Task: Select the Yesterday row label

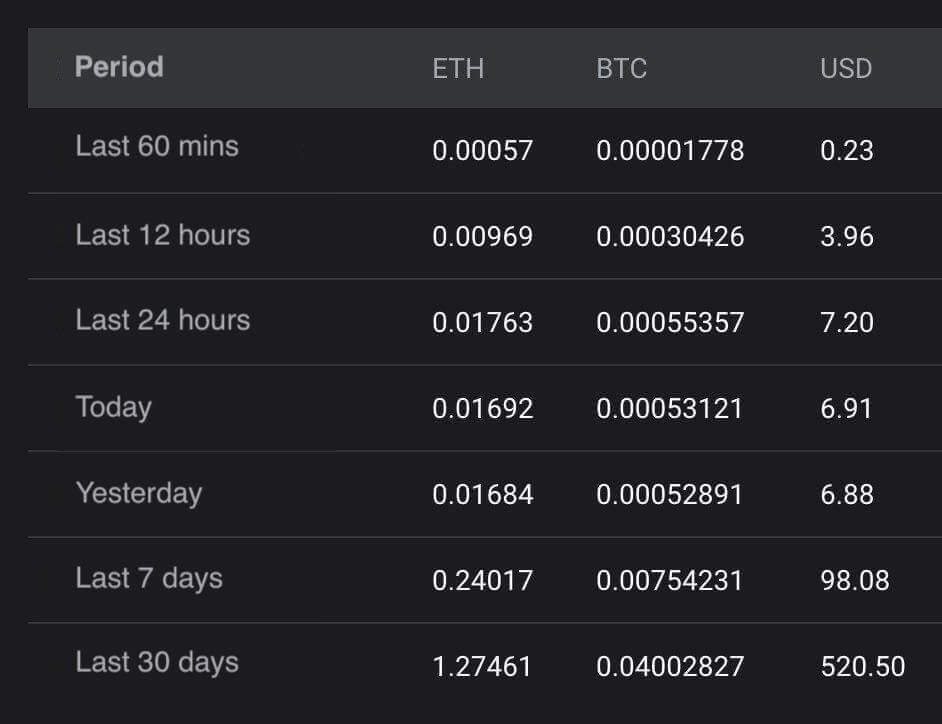Action: [x=139, y=493]
